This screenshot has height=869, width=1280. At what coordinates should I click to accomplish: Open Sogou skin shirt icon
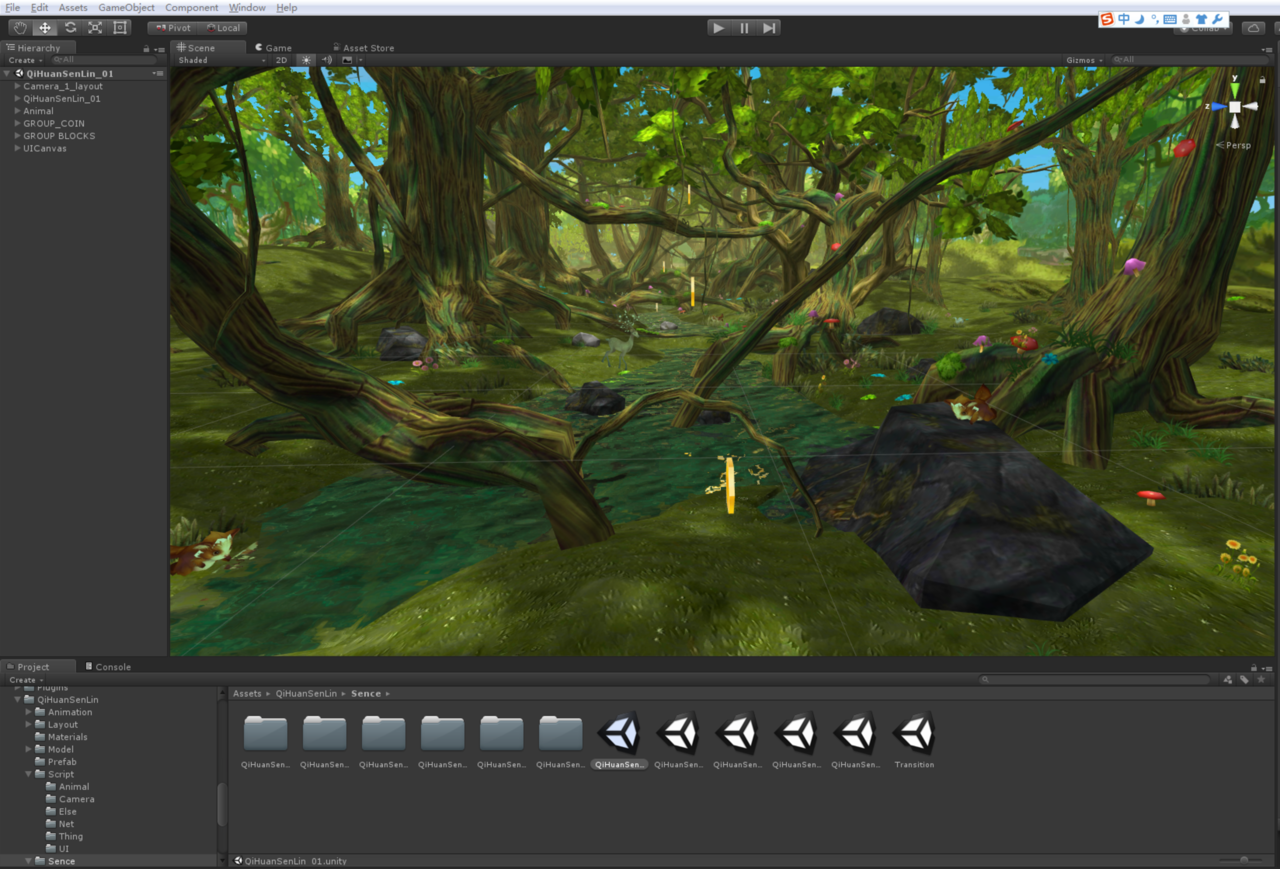(1201, 19)
